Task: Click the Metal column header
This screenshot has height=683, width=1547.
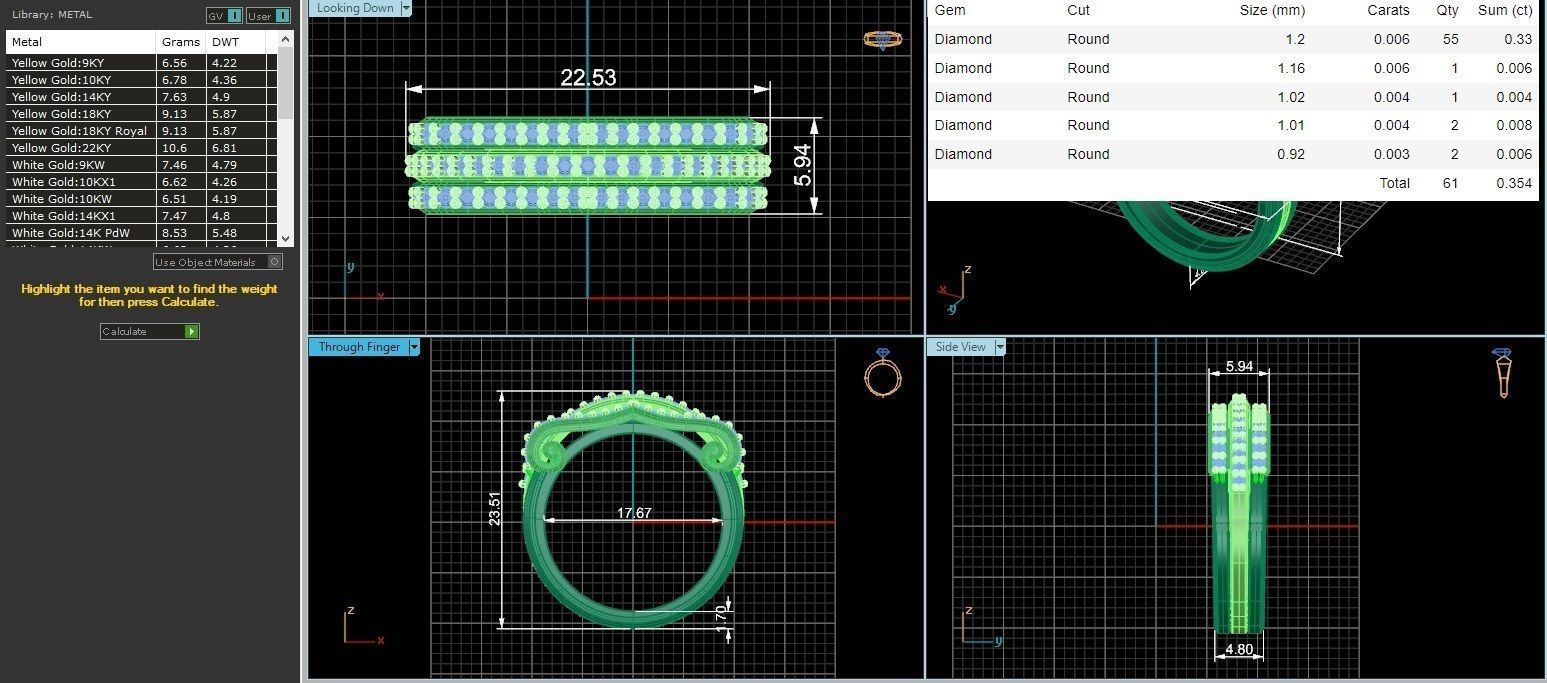Action: pyautogui.click(x=81, y=42)
